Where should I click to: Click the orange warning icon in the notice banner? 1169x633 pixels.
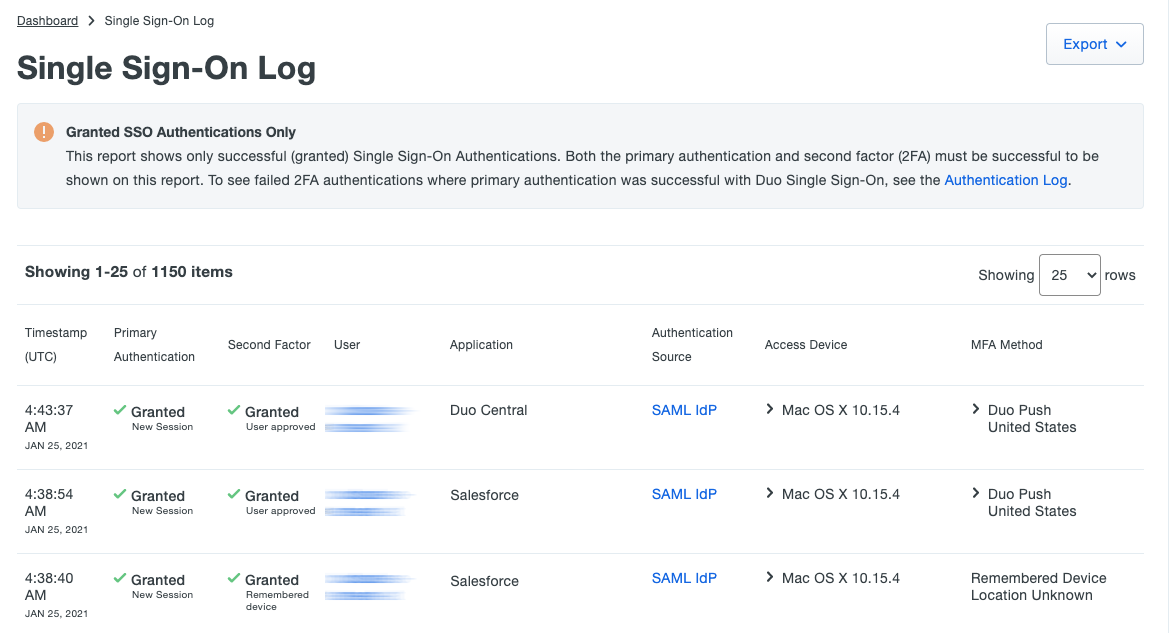click(44, 131)
